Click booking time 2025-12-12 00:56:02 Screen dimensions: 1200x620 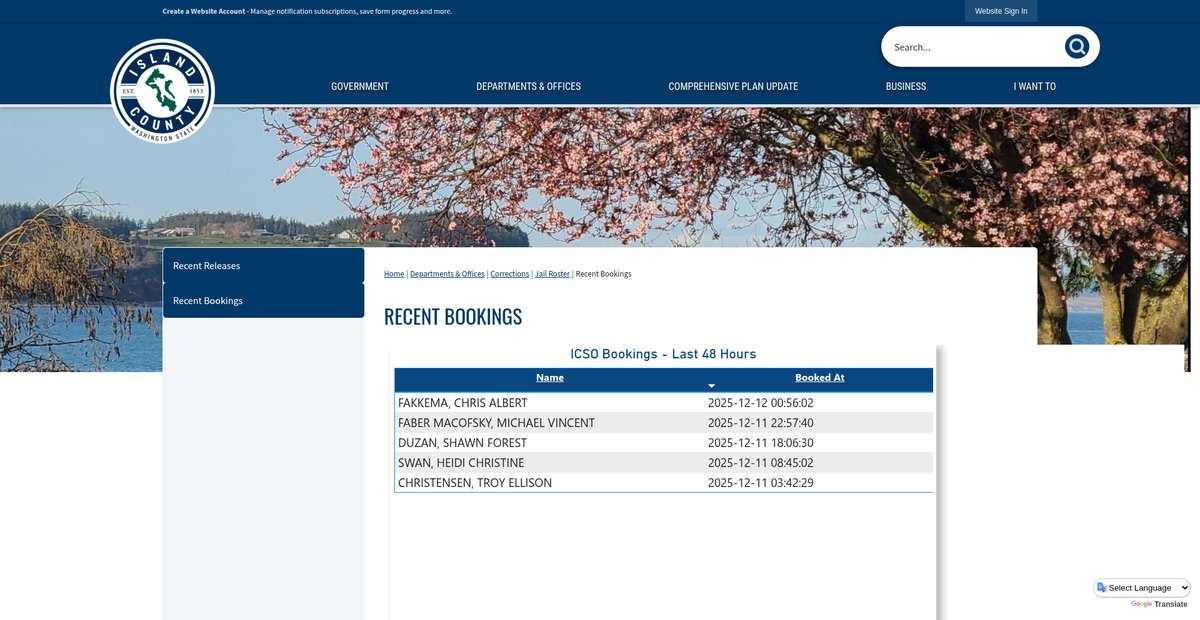(x=761, y=403)
